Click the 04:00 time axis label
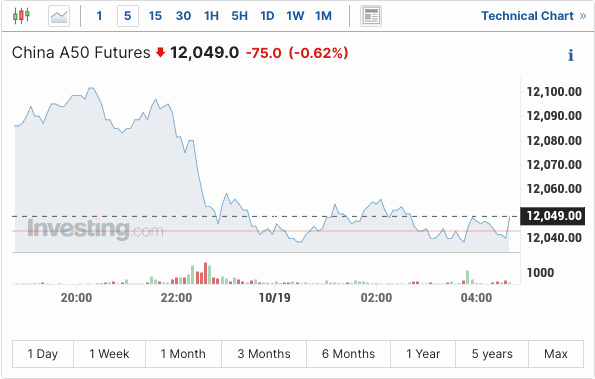This screenshot has width=595, height=379. pyautogui.click(x=476, y=297)
